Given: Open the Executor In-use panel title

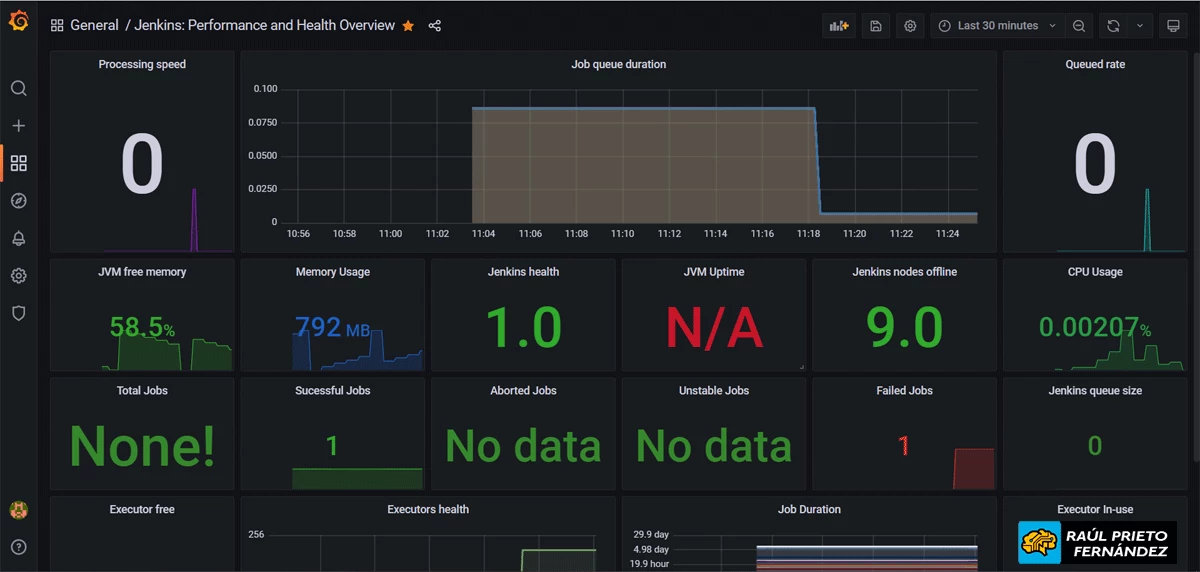Looking at the screenshot, I should pos(1095,510).
